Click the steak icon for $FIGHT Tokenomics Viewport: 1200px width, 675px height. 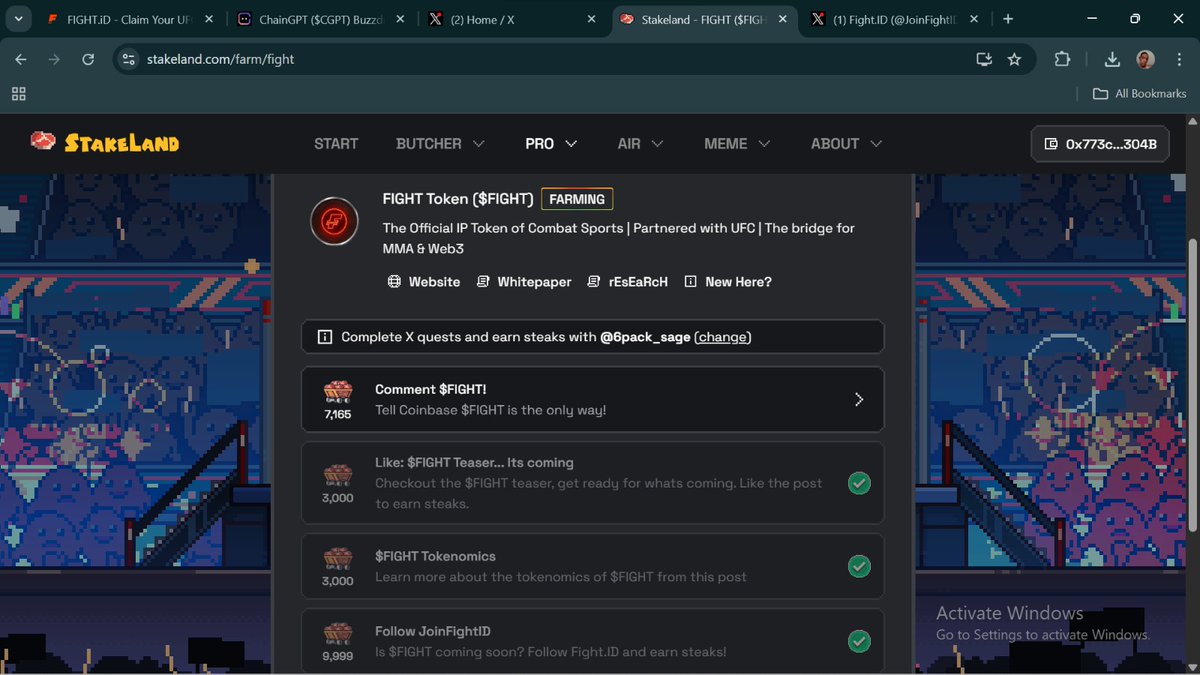[338, 558]
